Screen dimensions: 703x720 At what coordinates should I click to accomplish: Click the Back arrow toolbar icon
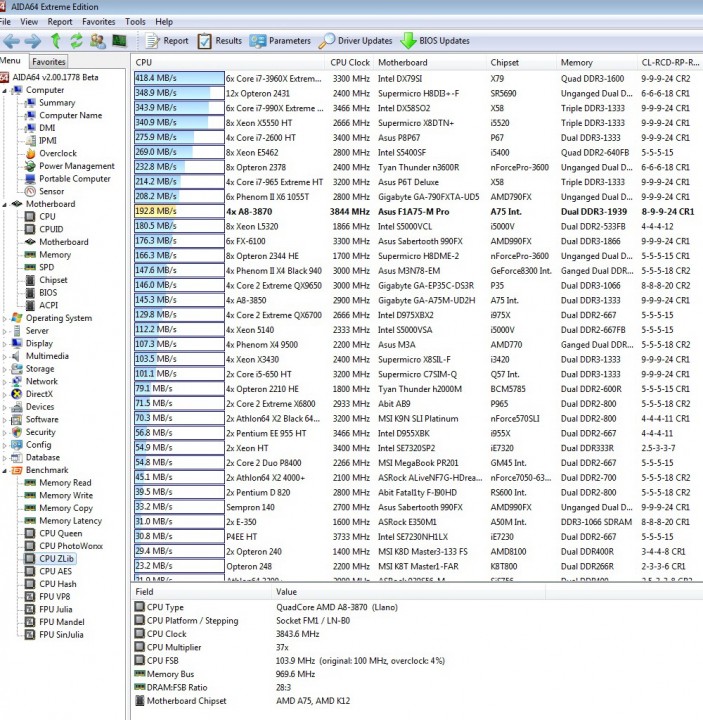point(11,41)
